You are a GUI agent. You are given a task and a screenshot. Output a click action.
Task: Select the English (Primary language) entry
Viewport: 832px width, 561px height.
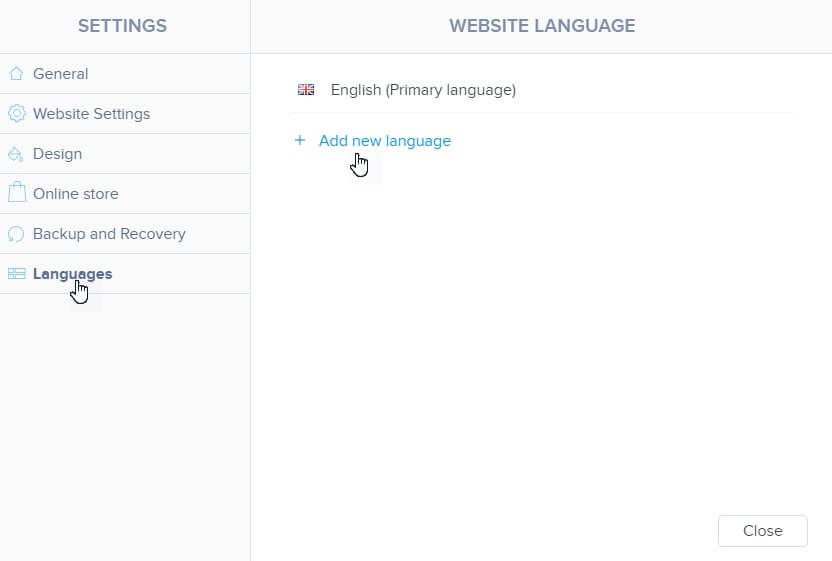[x=423, y=90]
